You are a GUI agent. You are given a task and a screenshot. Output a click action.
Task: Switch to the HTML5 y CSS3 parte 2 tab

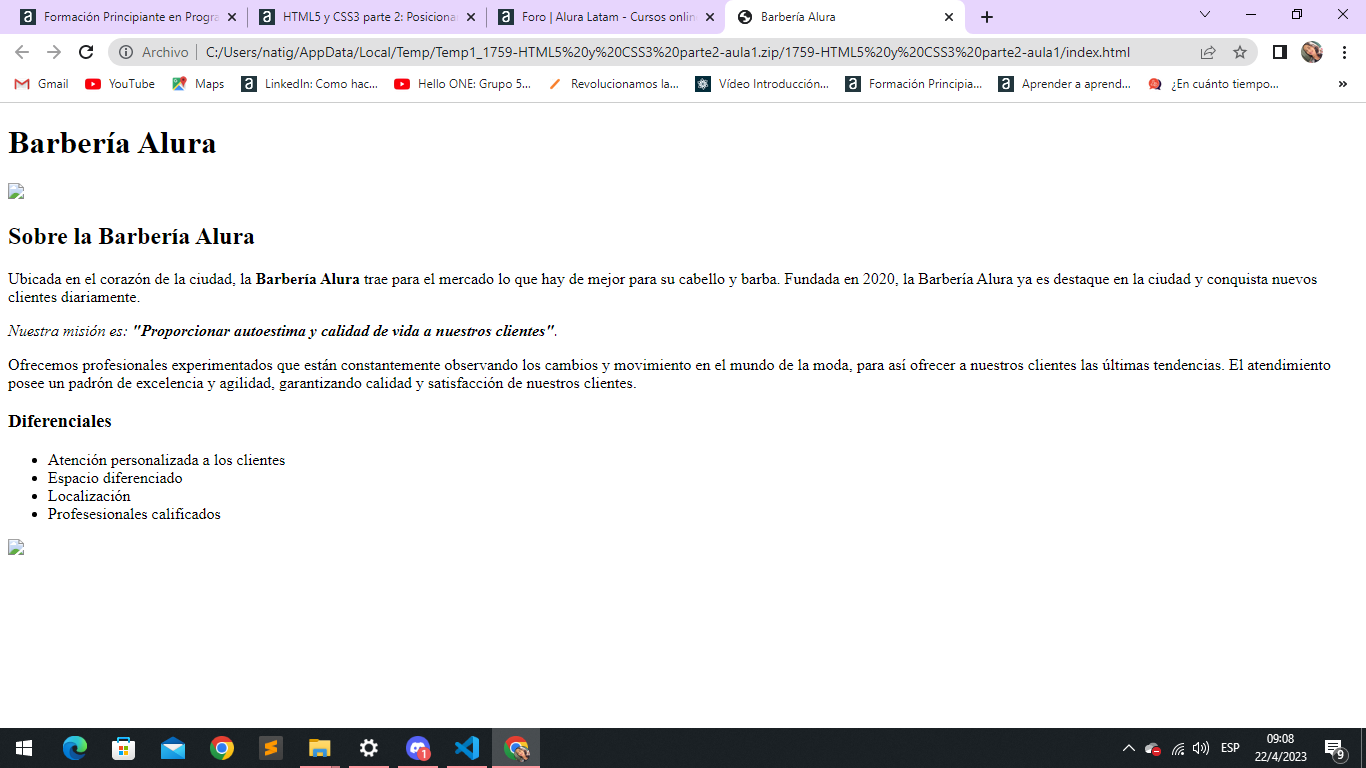pos(367,17)
